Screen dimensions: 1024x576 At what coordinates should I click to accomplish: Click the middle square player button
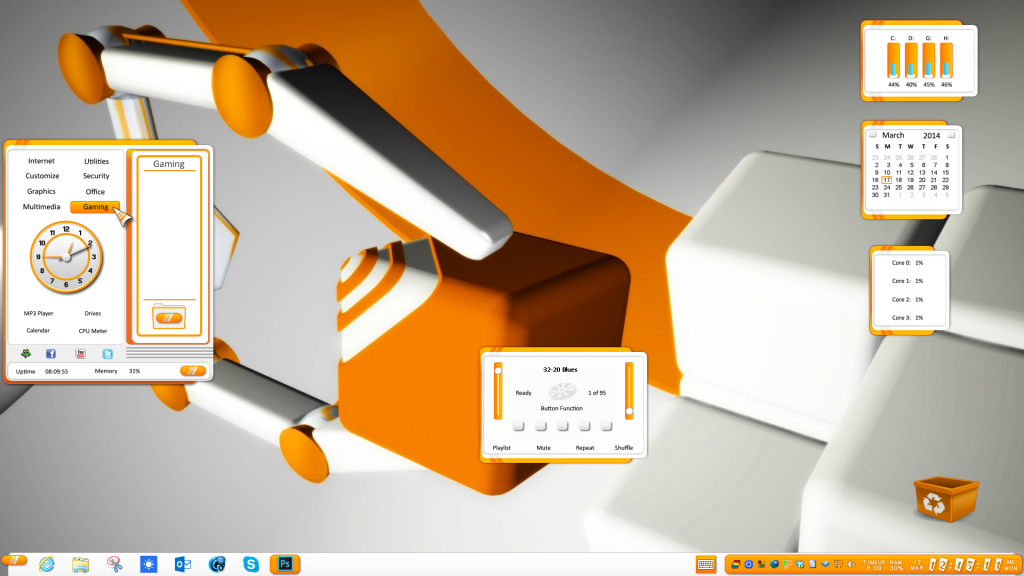(562, 426)
